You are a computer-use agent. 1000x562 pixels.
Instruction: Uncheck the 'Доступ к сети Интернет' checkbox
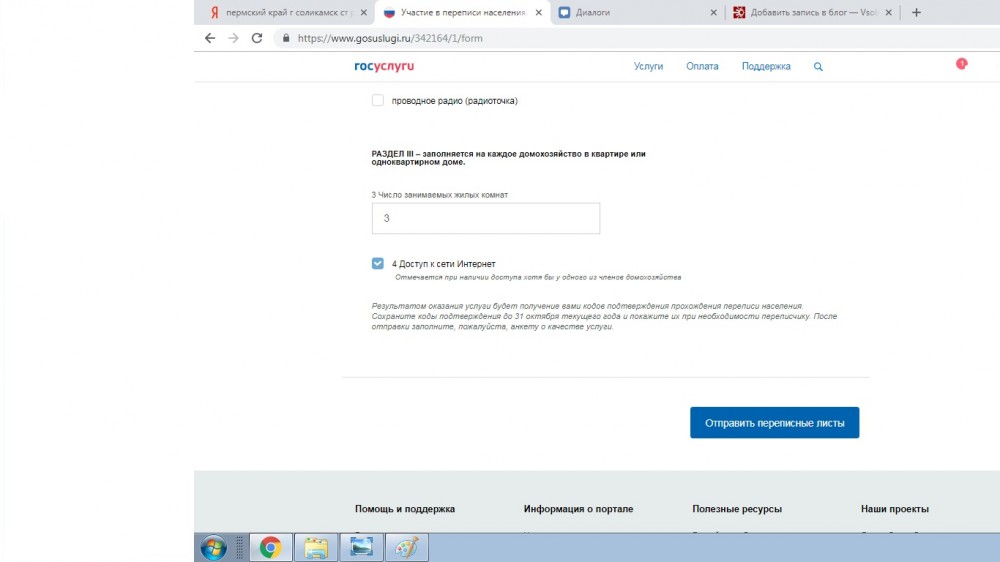click(378, 263)
